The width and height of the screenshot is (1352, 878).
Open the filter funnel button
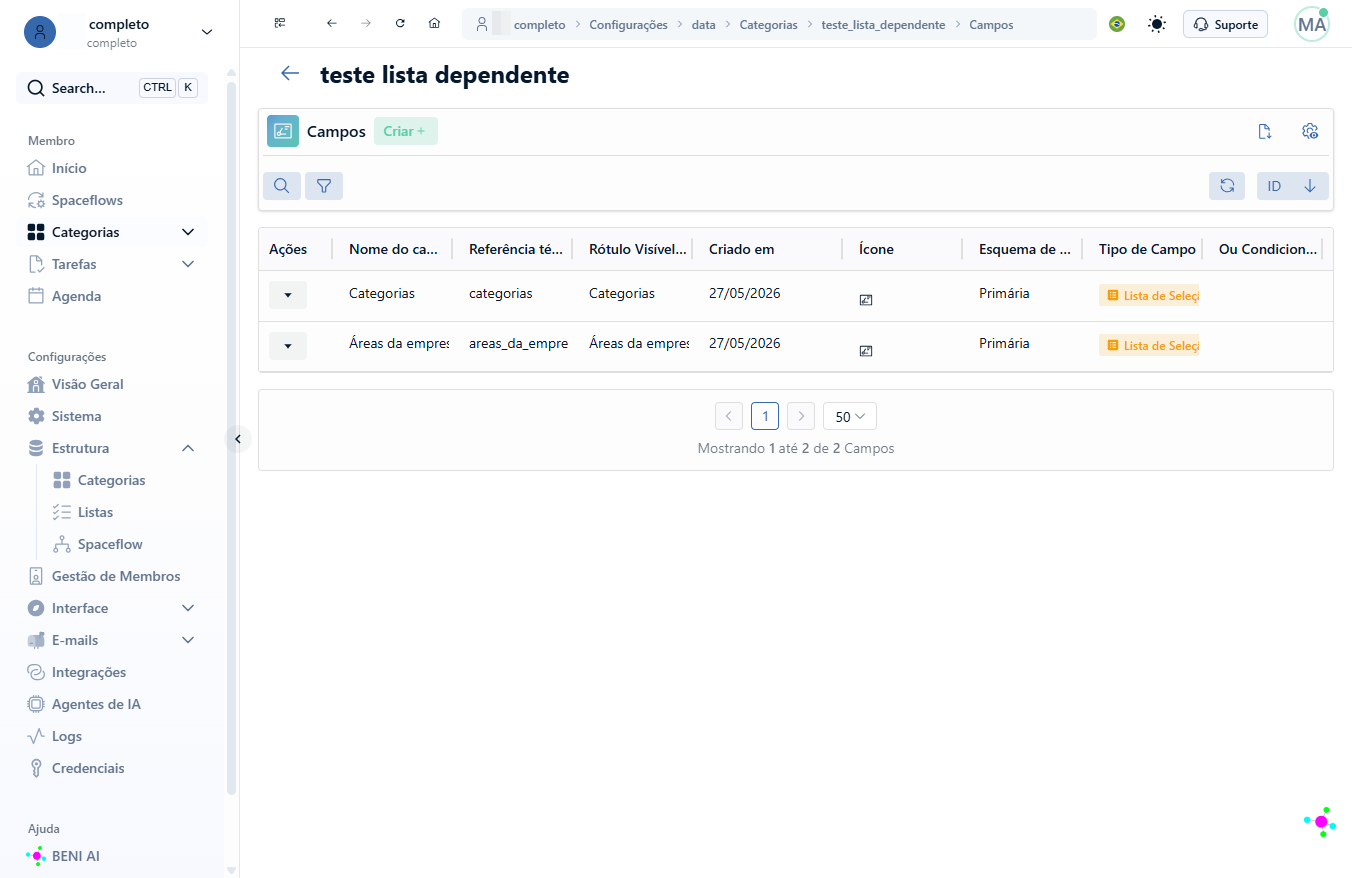click(324, 186)
